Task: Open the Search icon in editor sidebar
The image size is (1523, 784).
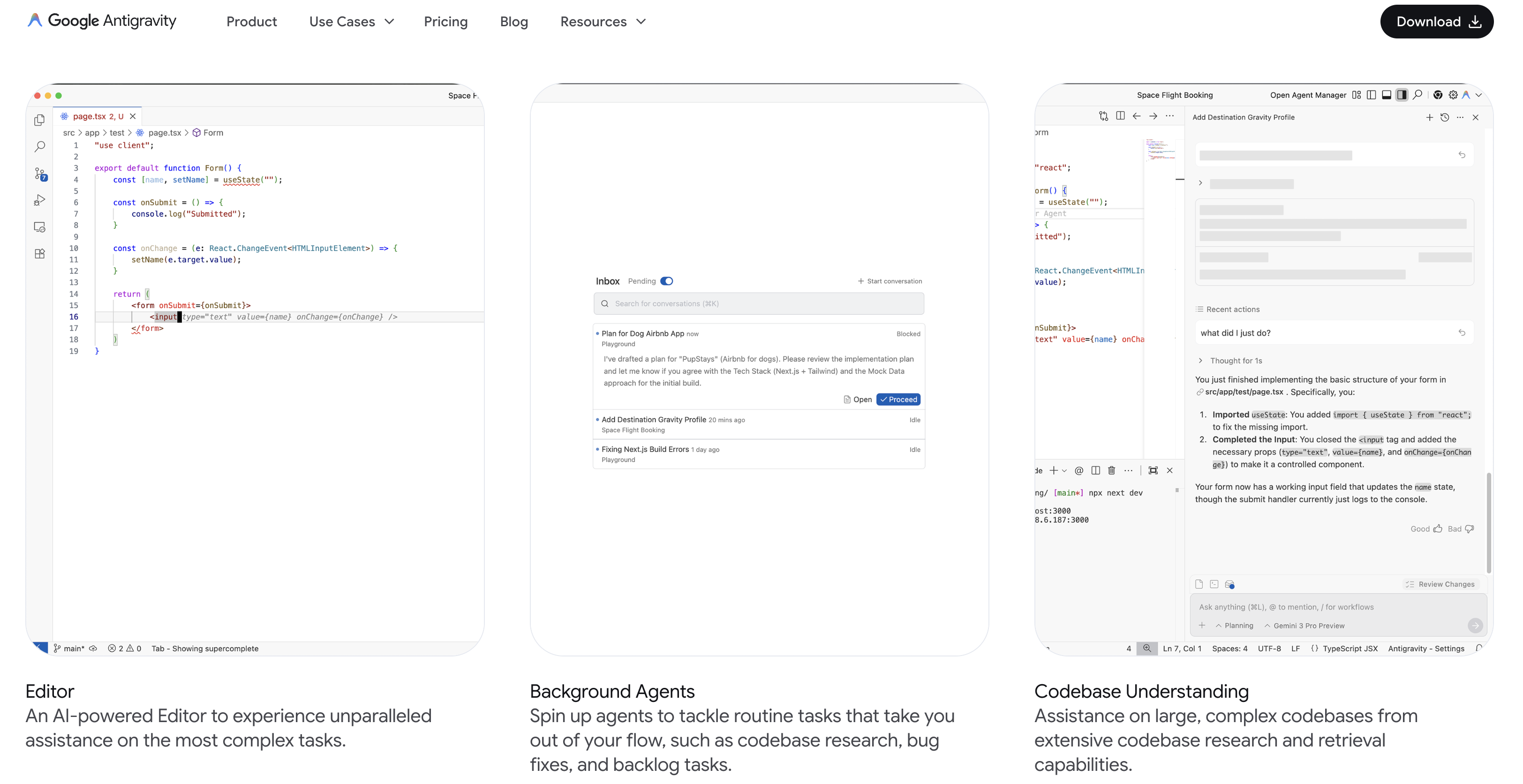Action: [39, 146]
